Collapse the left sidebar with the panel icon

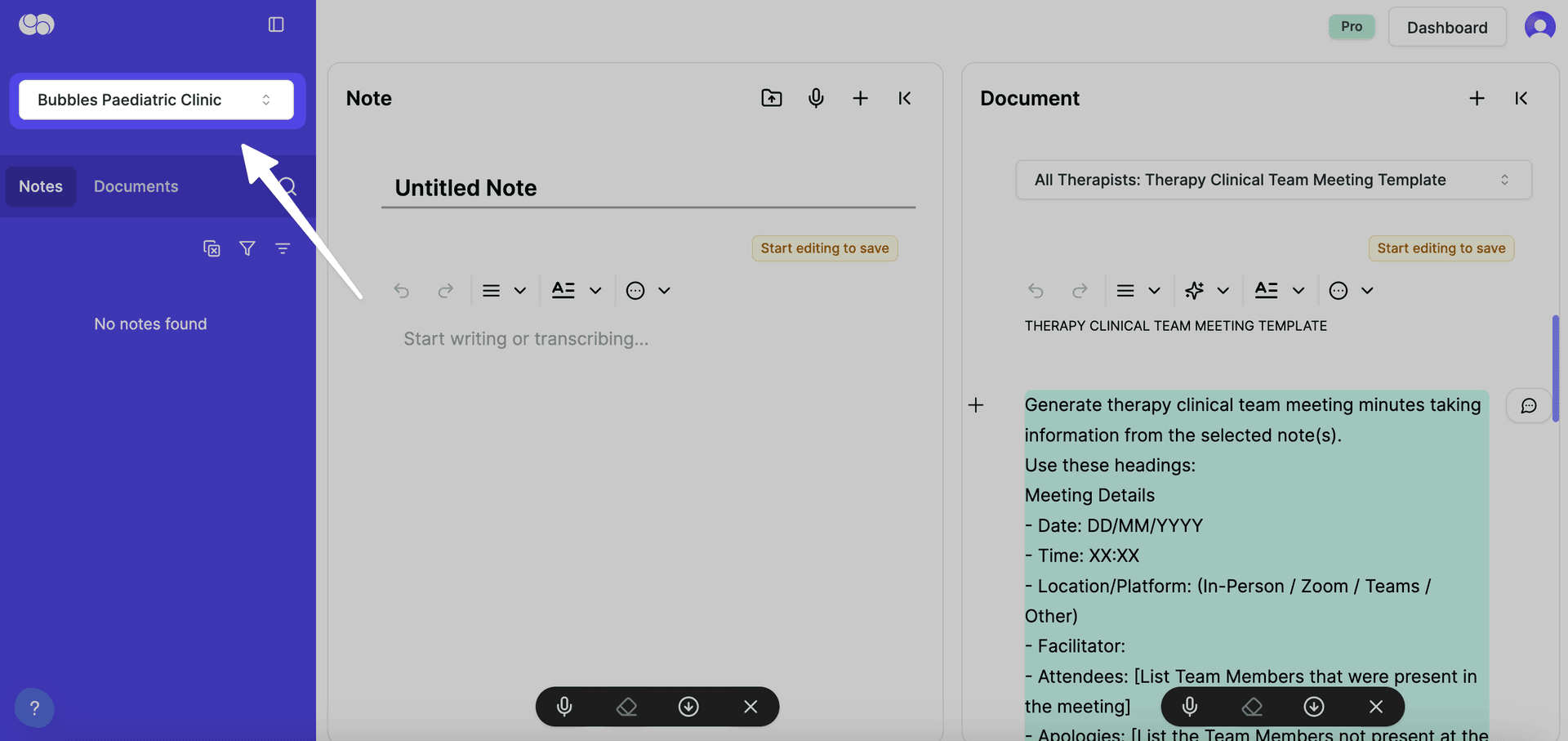[275, 25]
